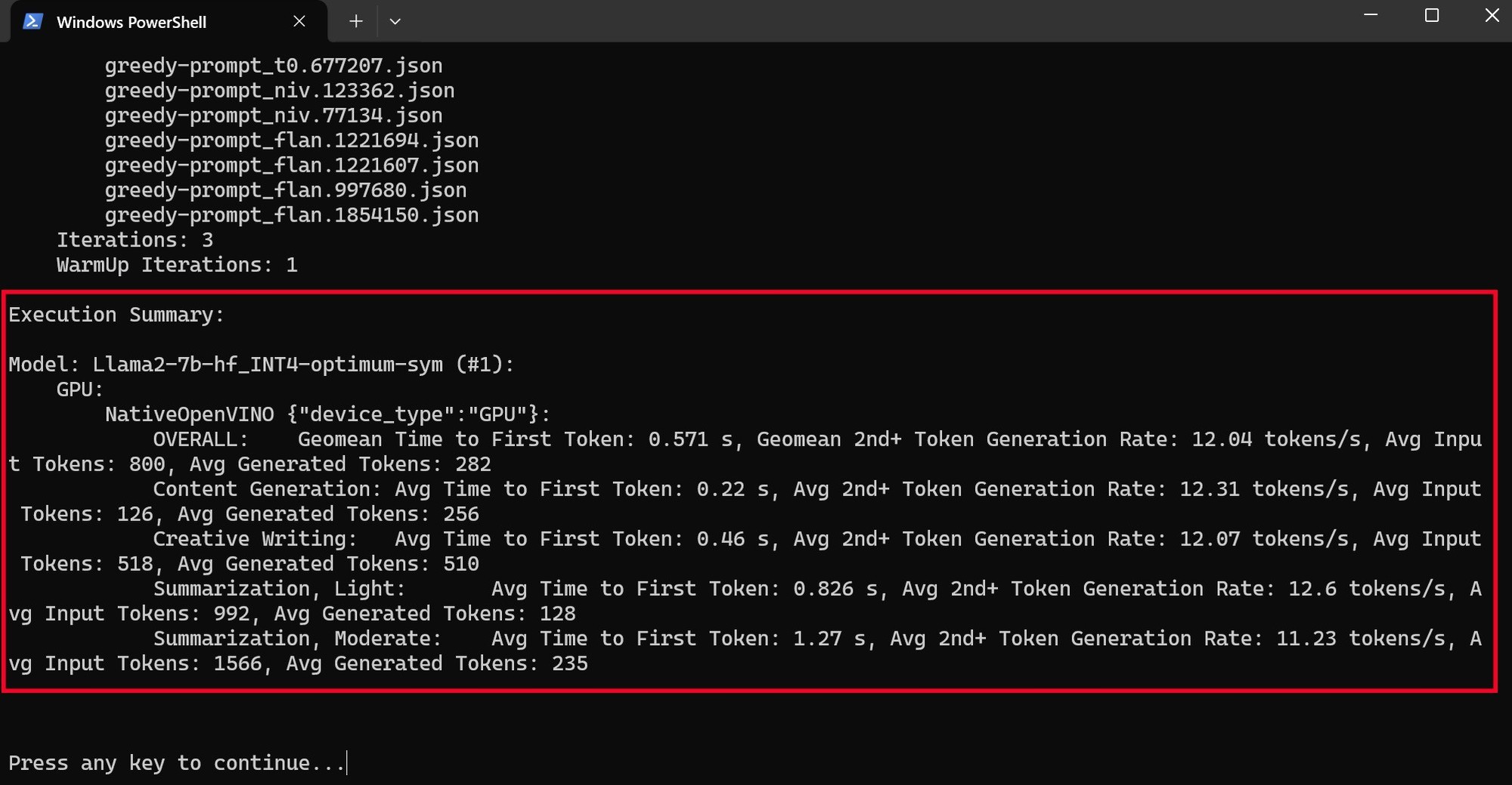Click the Iterations: 3 line
The width and height of the screenshot is (1512, 785).
(135, 240)
